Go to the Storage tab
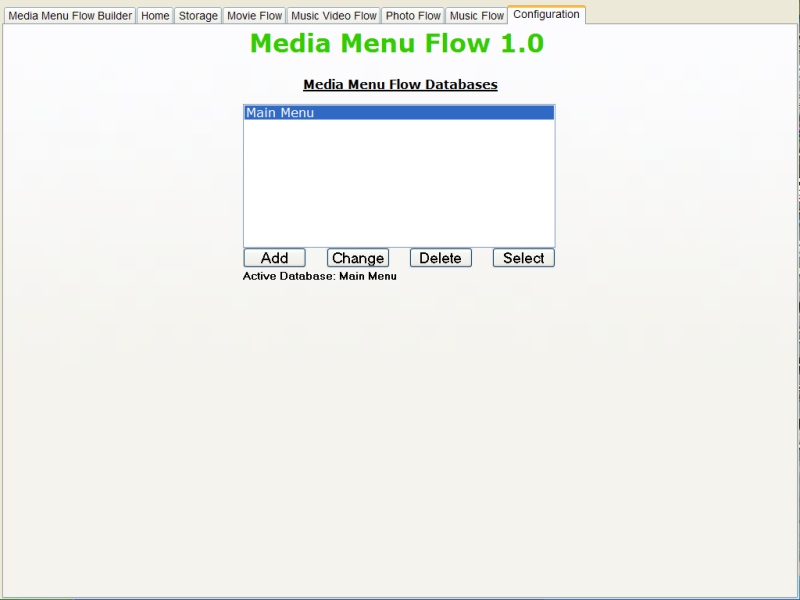The height and width of the screenshot is (600, 800). point(198,16)
